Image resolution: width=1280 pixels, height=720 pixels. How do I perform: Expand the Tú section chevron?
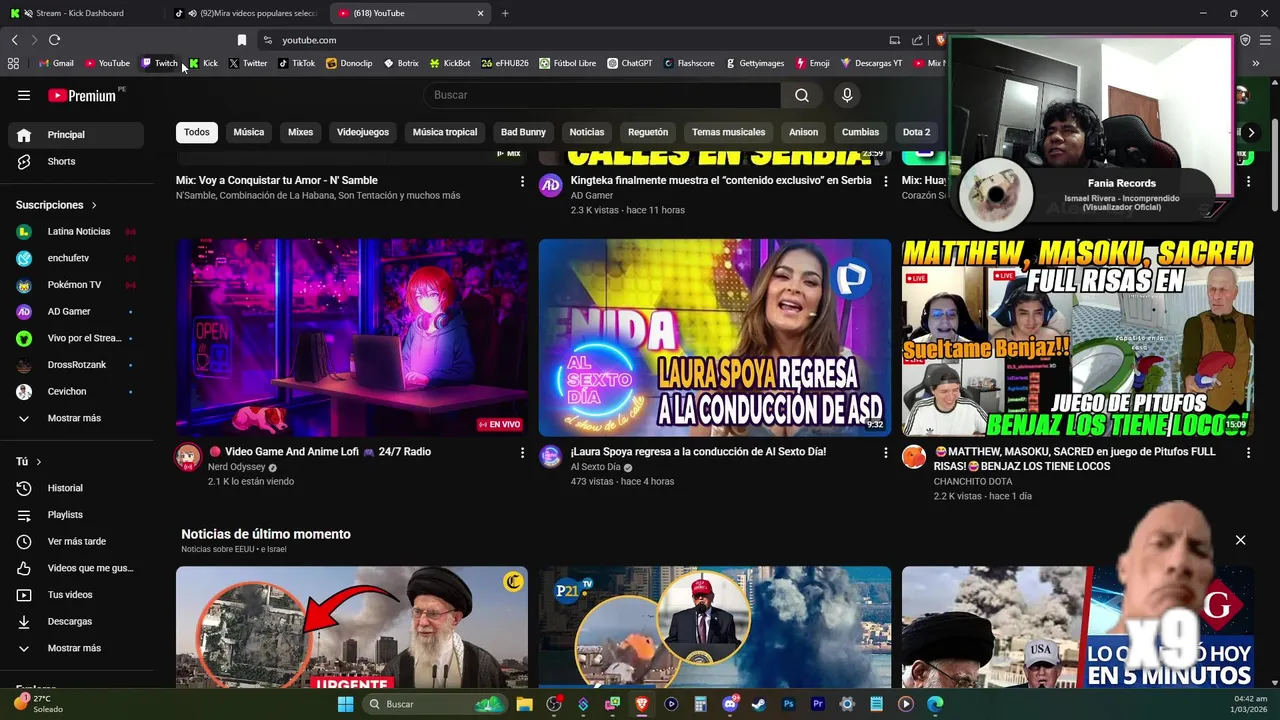pyautogui.click(x=39, y=462)
